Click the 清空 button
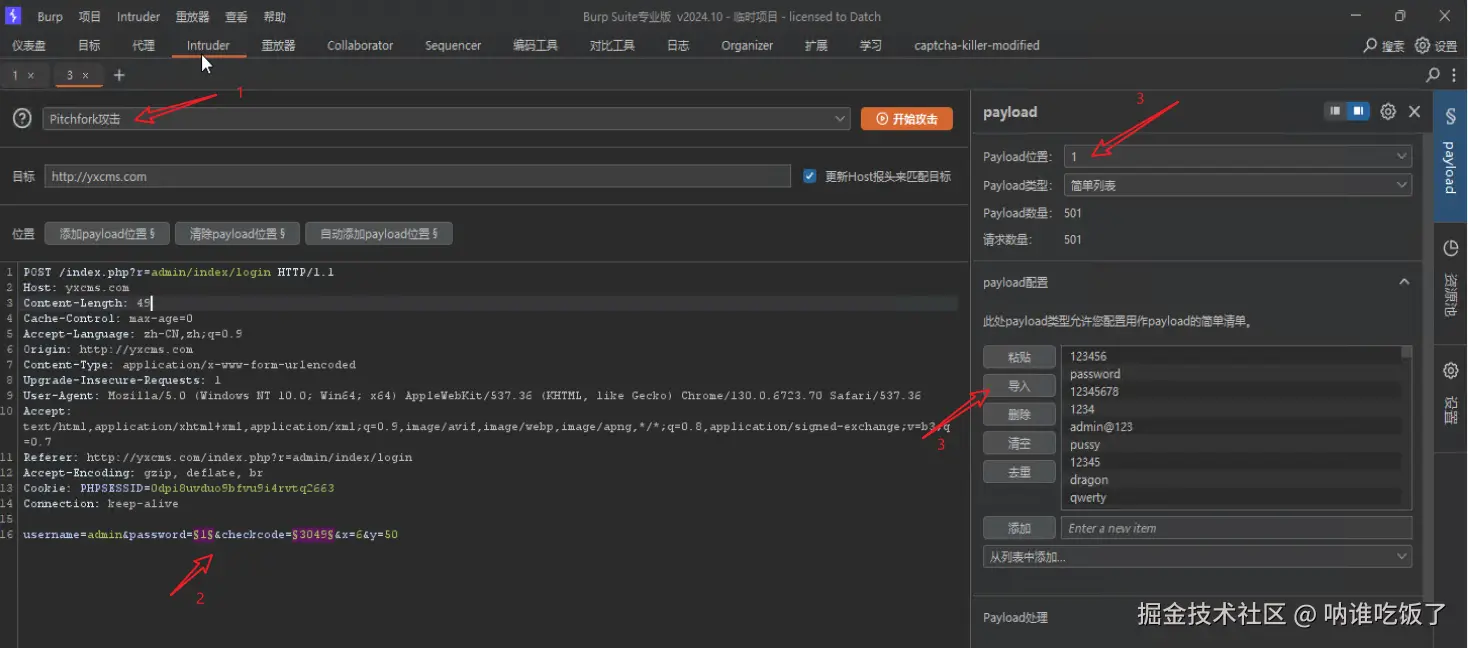Viewport: 1468px width, 648px height. (x=1019, y=443)
